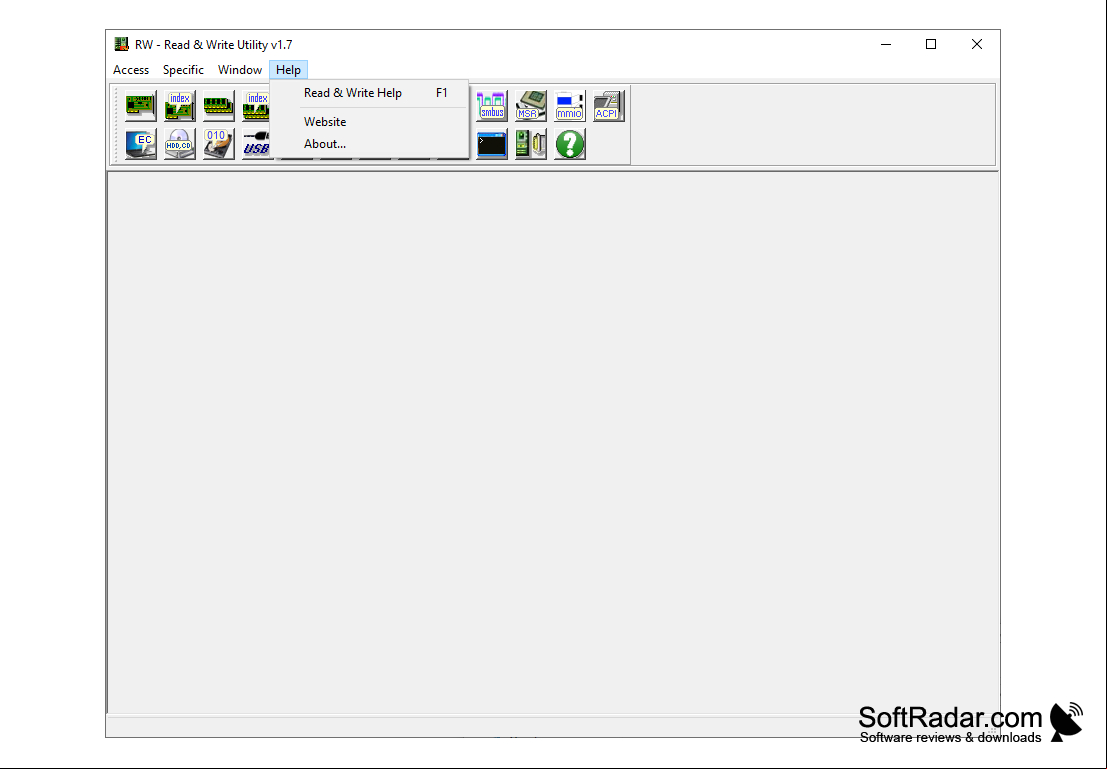This screenshot has height=769, width=1107.
Task: Open the green board and serial connector icon
Action: [x=531, y=144]
